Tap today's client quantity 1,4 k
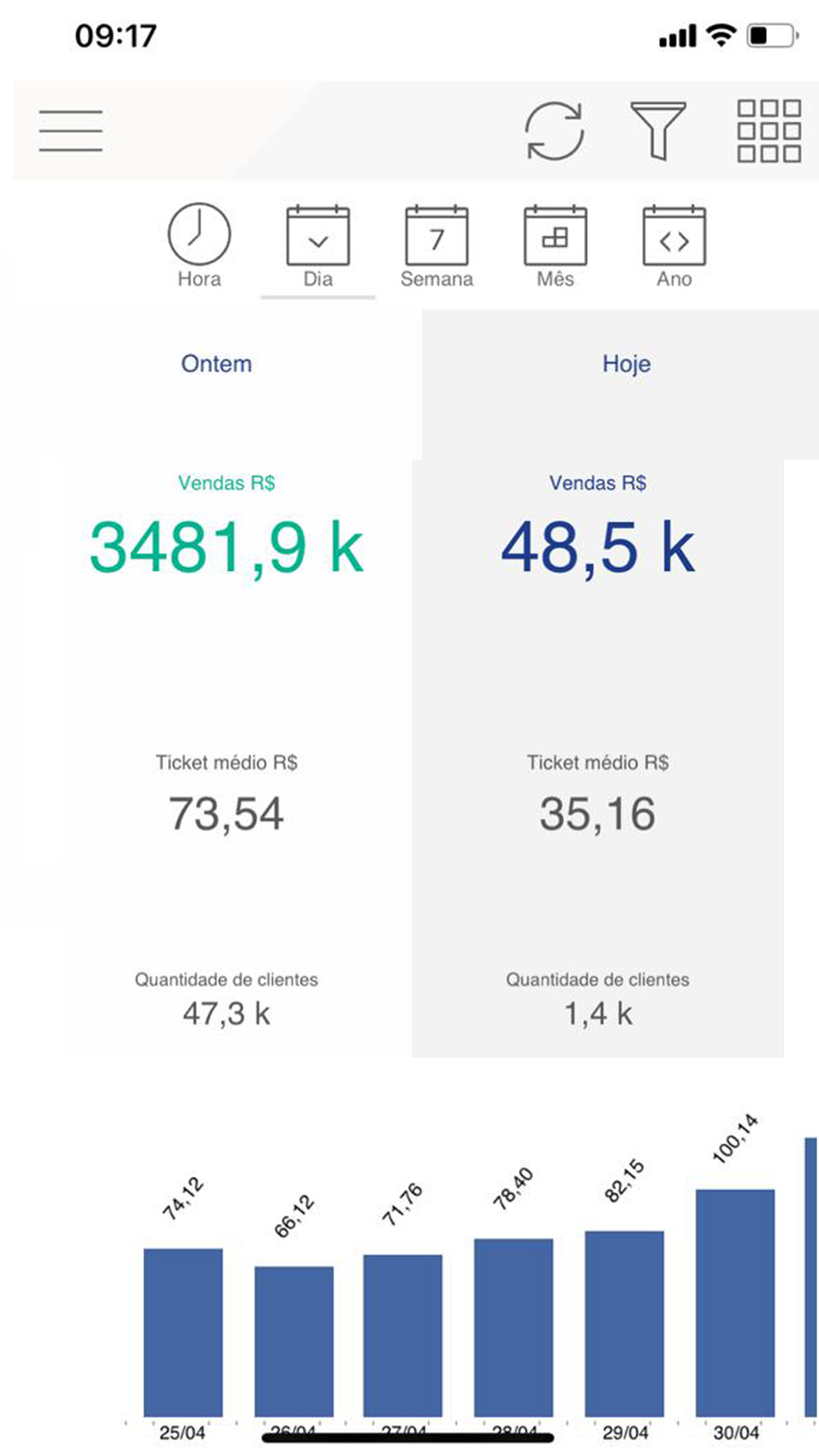This screenshot has height=1456, width=819. [598, 1014]
